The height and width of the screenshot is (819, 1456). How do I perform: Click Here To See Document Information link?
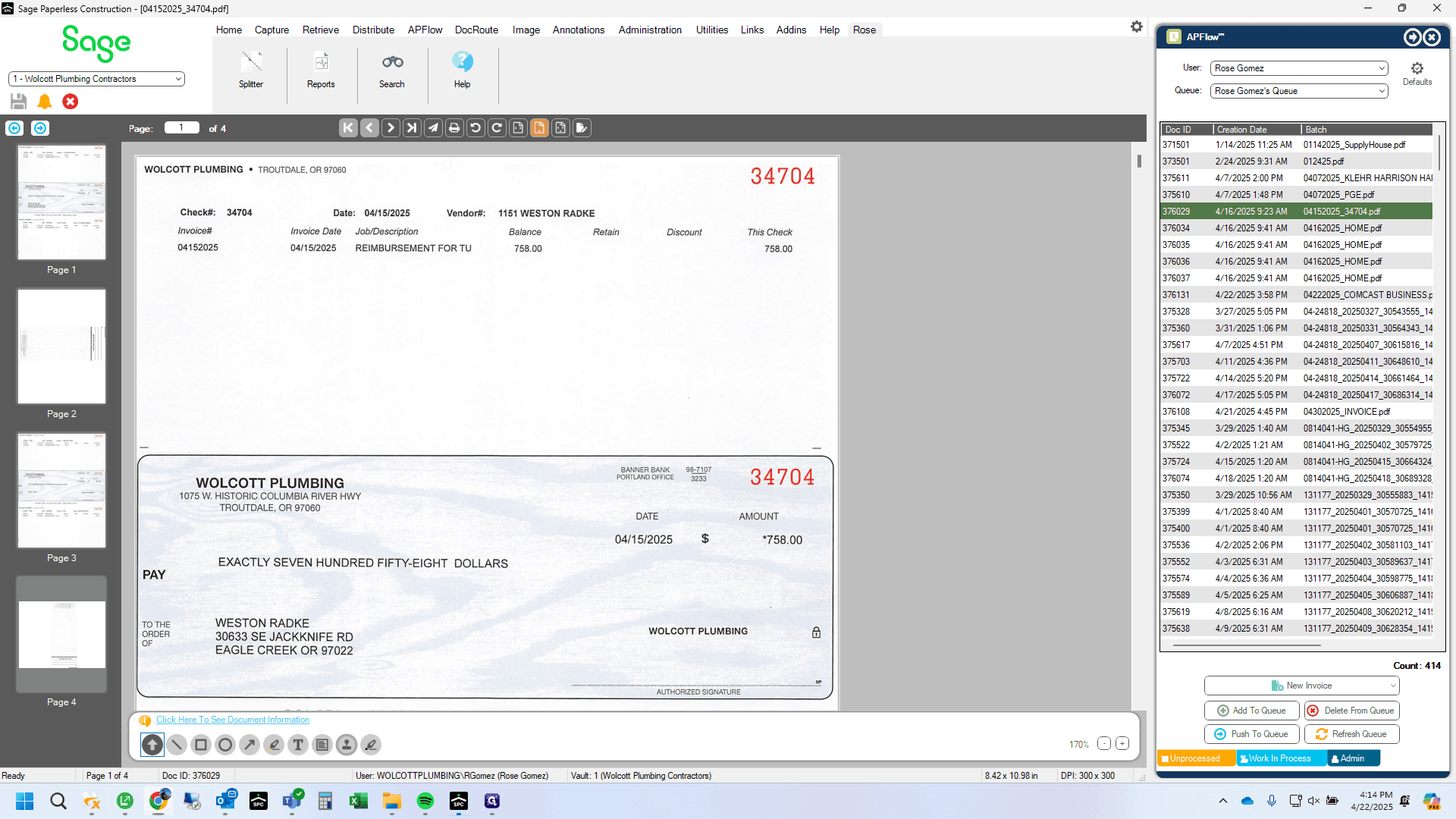233,720
